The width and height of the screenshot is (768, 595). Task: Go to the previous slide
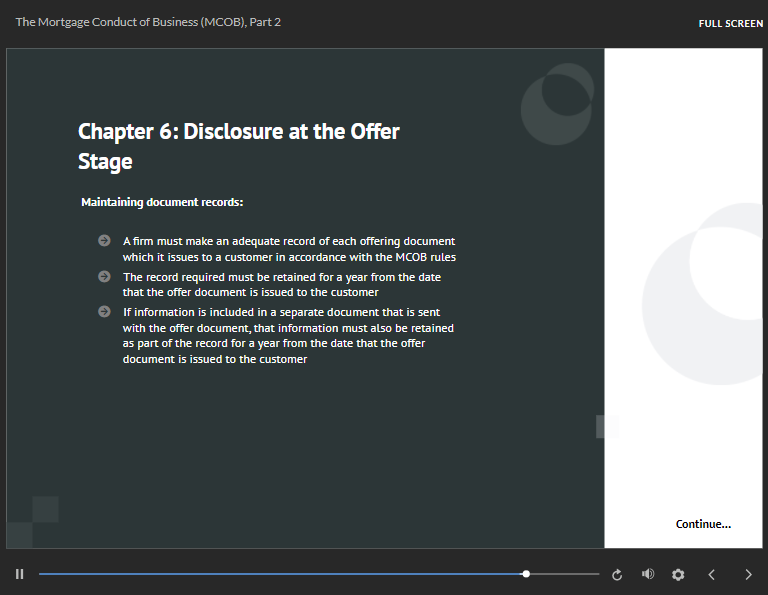coord(711,574)
